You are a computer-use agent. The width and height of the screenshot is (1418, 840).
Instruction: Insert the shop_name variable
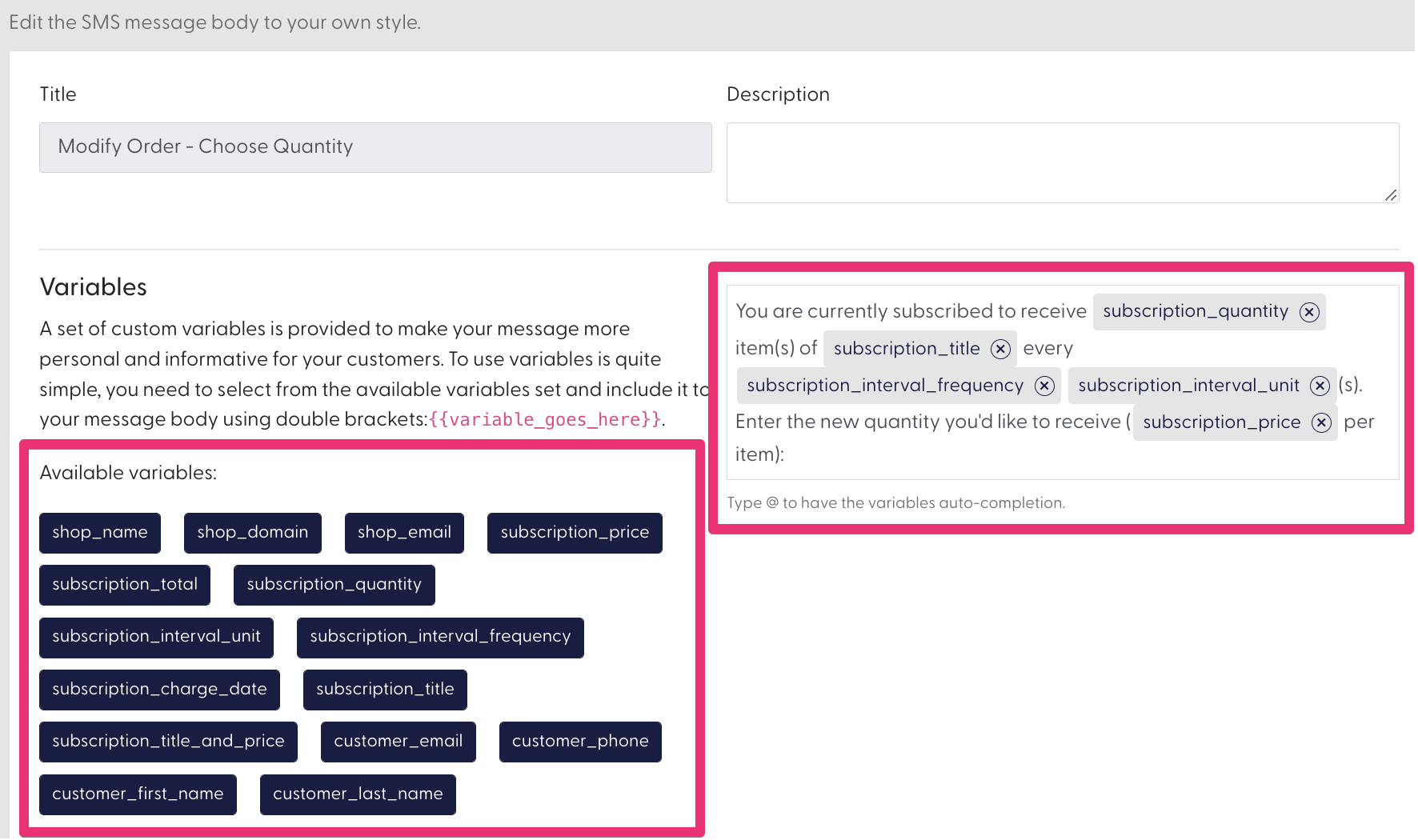[x=100, y=533]
